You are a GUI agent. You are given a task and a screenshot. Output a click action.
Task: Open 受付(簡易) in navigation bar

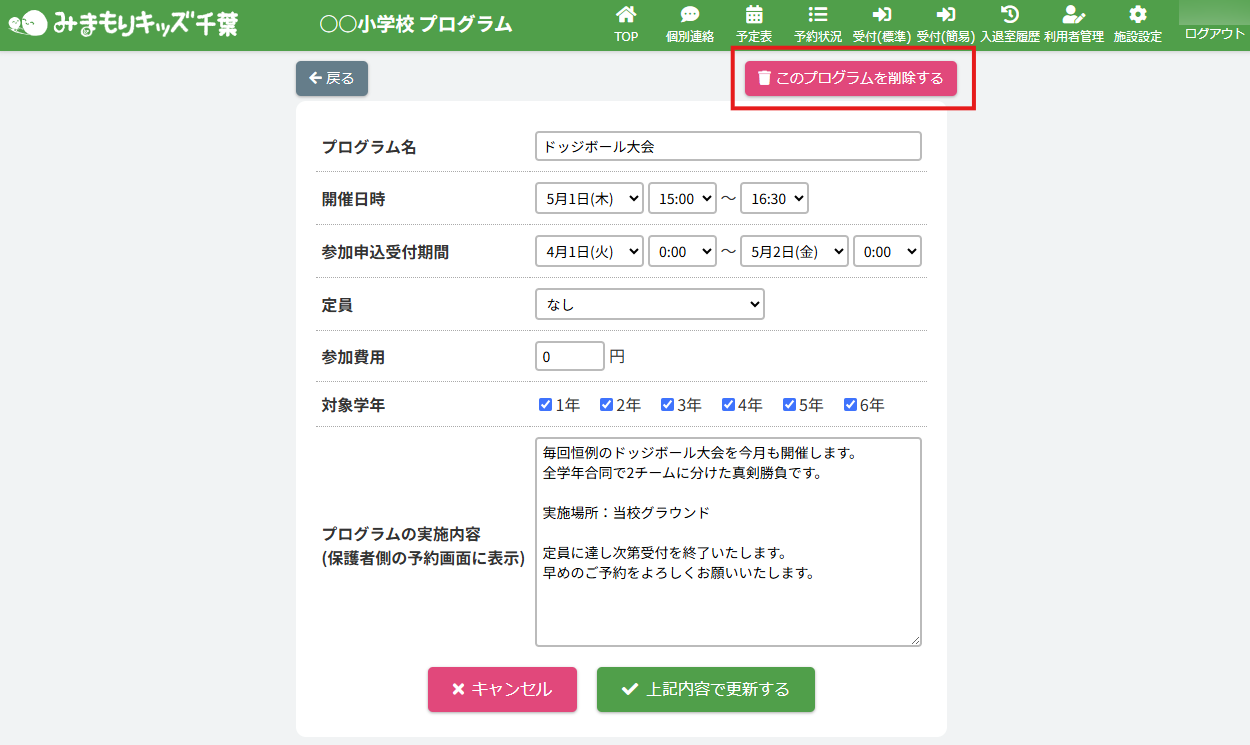point(945,24)
